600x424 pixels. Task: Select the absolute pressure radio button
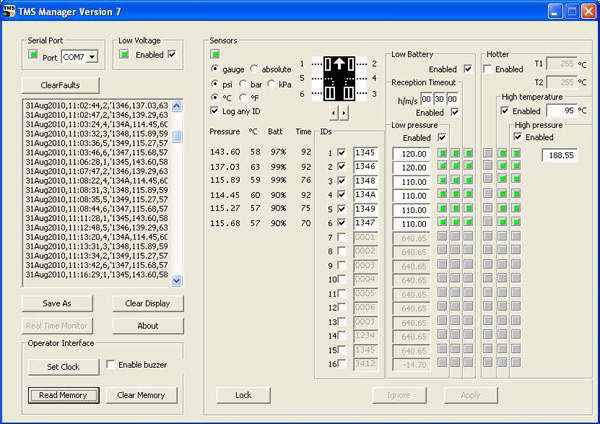254,69
